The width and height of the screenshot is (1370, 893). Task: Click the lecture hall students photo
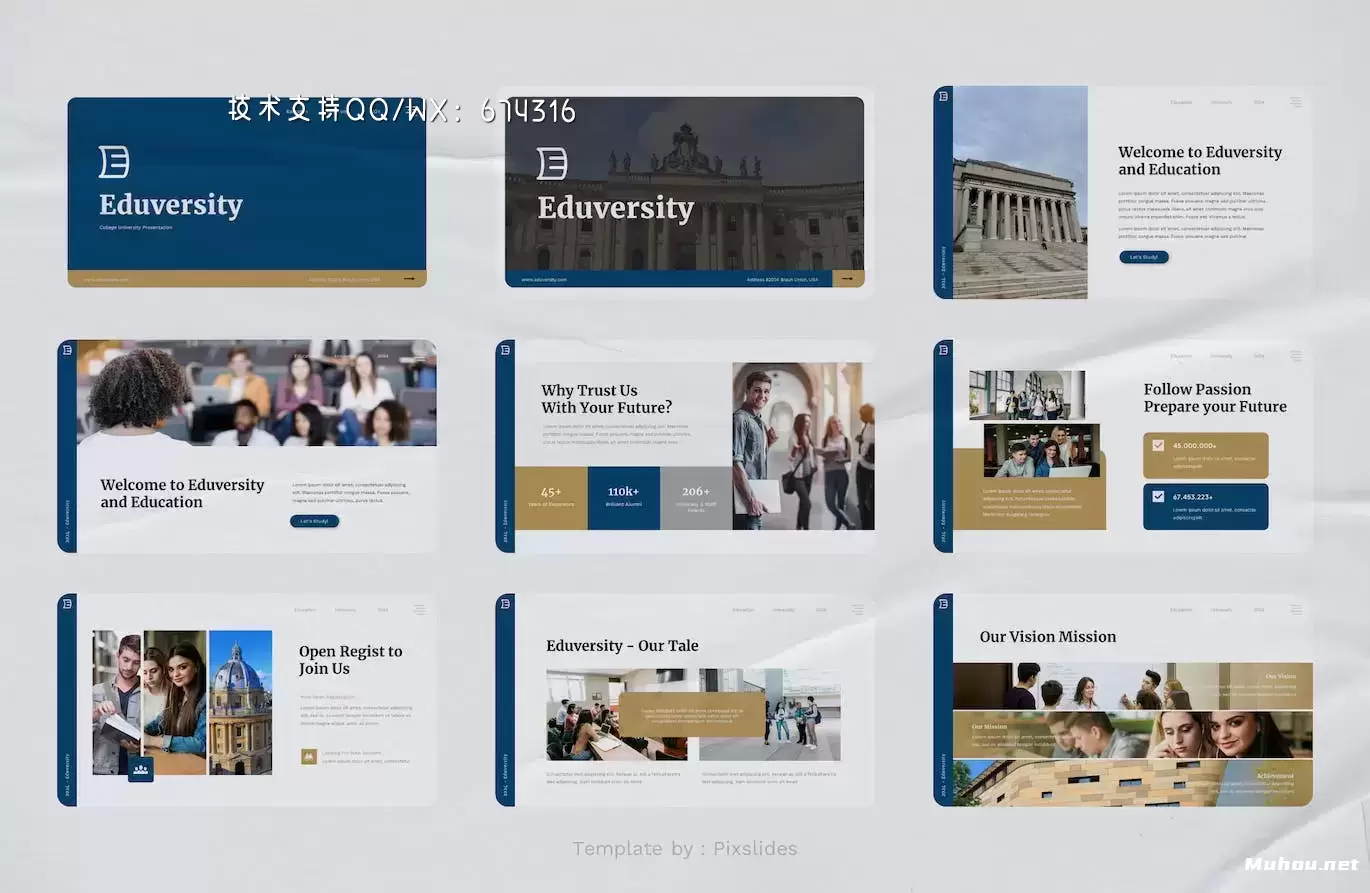(257, 393)
